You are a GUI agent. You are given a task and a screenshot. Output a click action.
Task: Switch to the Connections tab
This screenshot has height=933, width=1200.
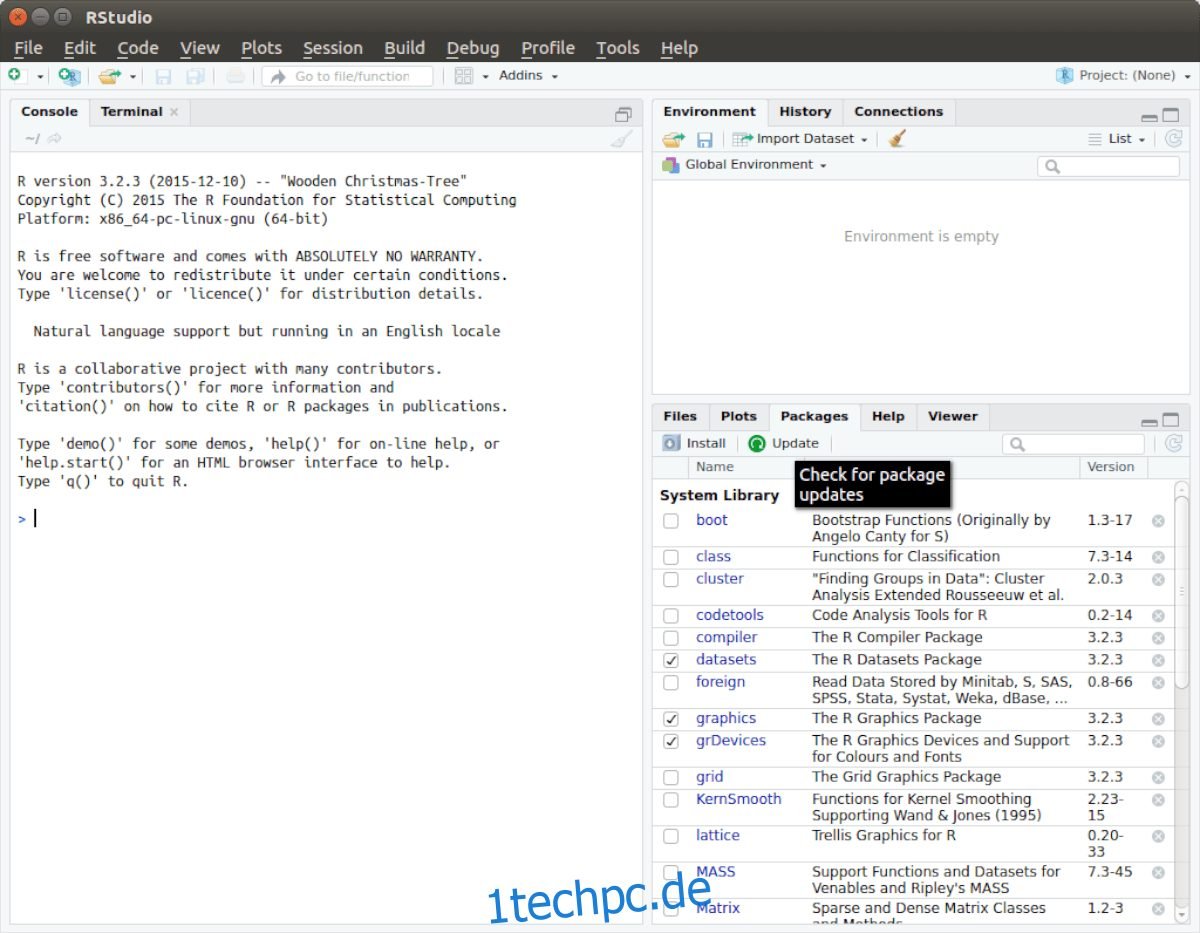pos(898,112)
